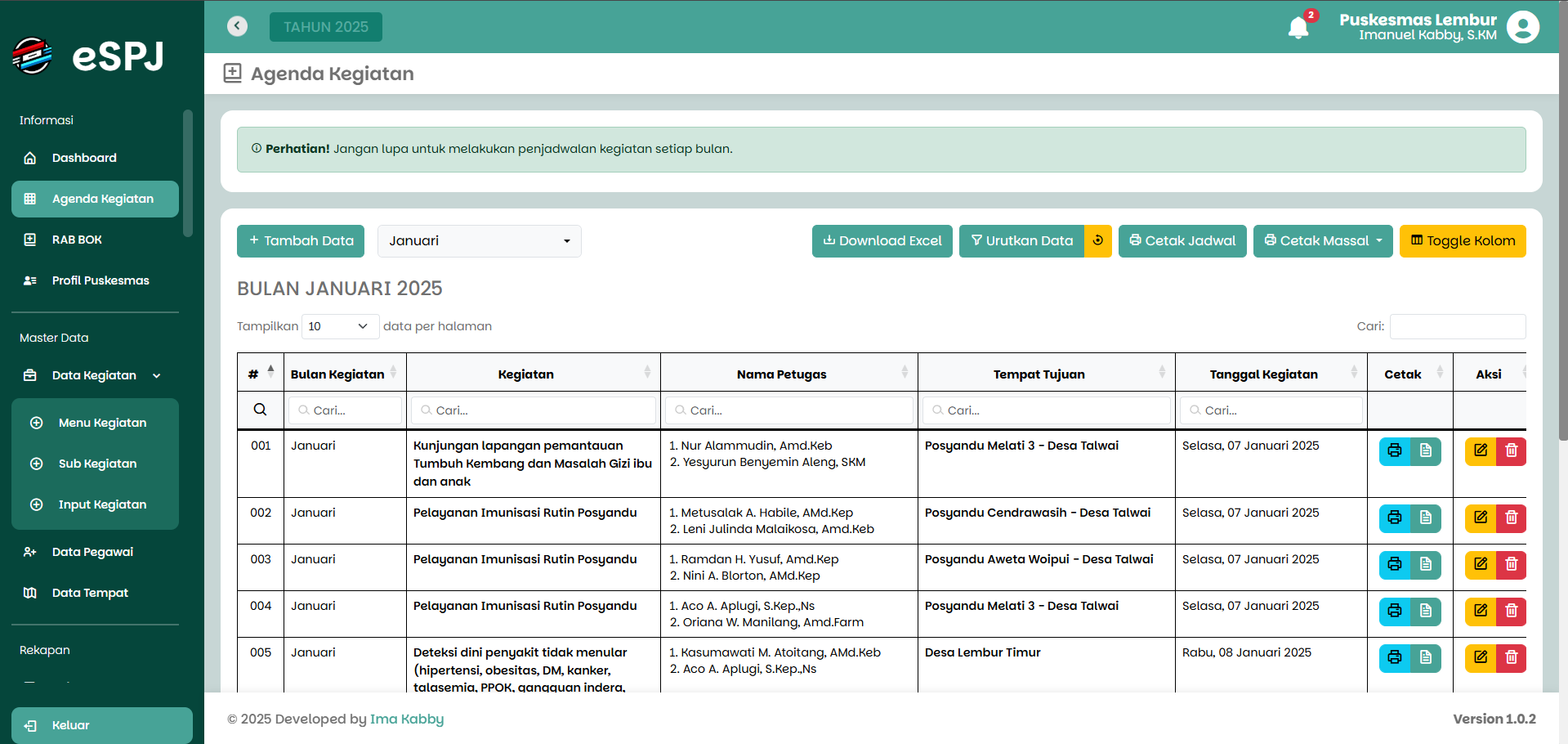Delete row 001 entry
The image size is (1568, 744).
[x=1511, y=450]
